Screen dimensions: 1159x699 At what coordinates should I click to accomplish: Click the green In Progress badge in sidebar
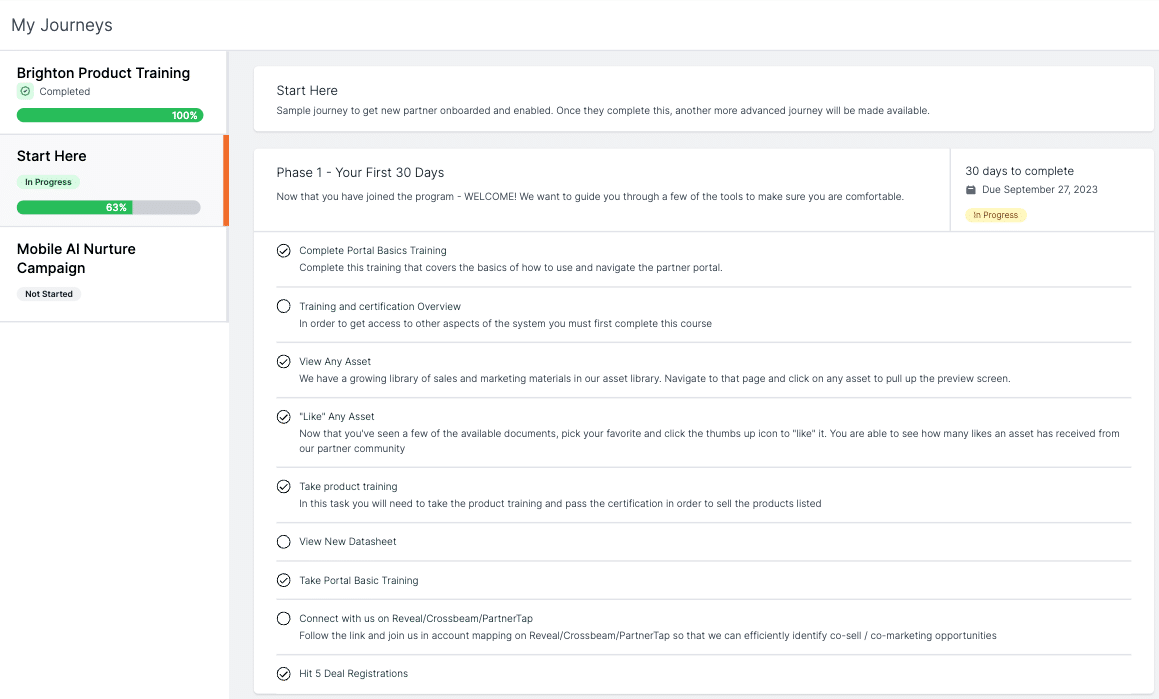click(48, 182)
